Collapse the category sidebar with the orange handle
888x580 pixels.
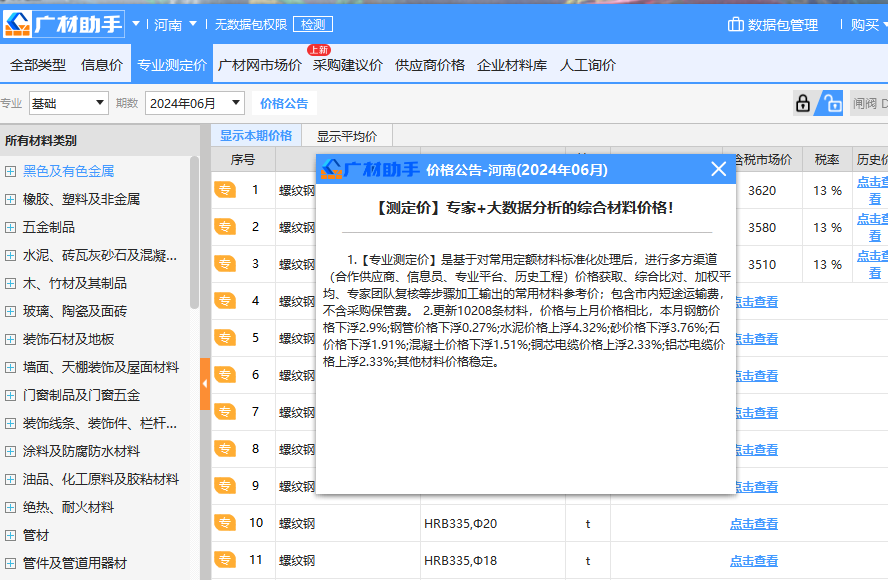pos(205,383)
